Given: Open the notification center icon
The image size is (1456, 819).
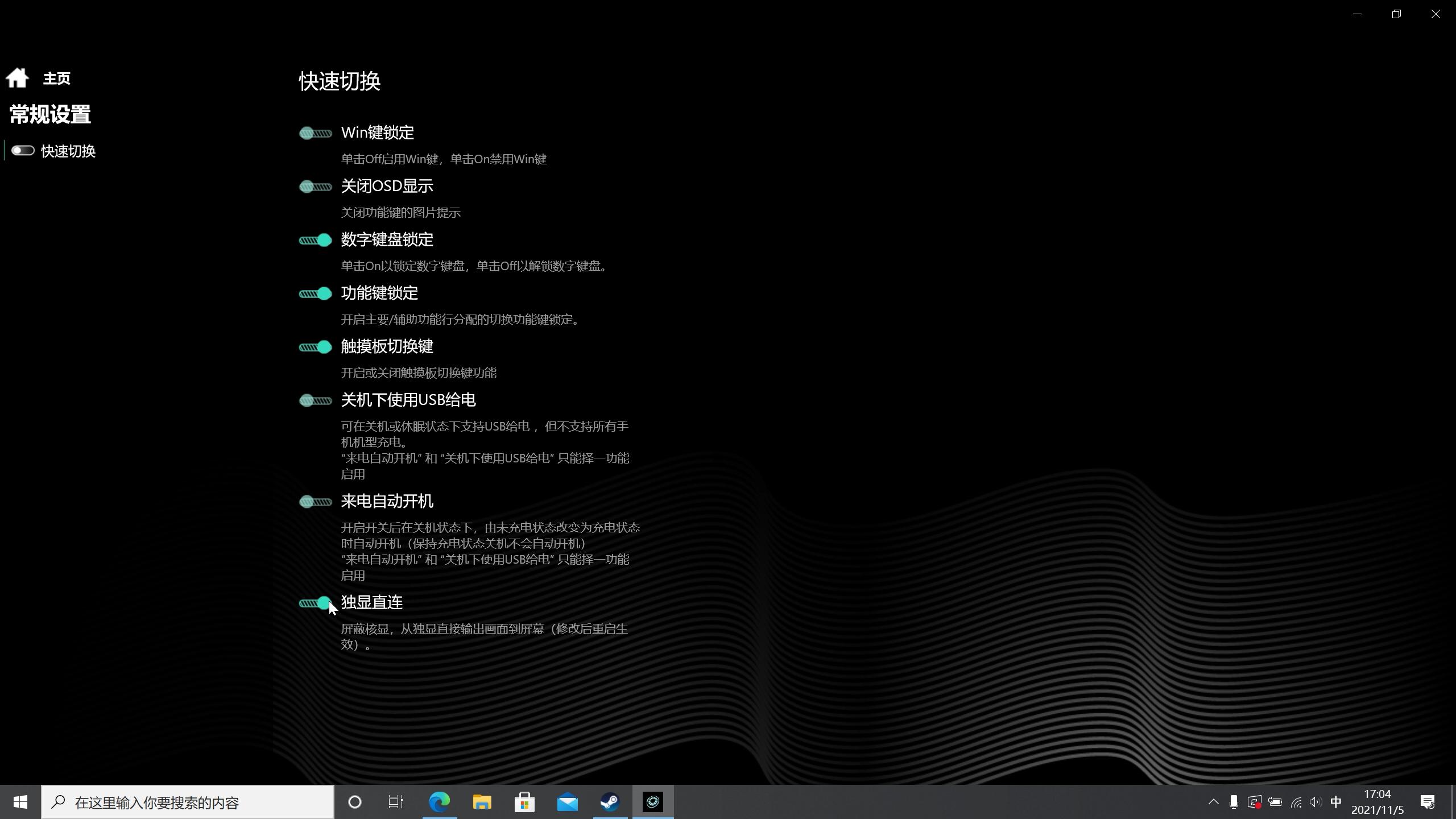Looking at the screenshot, I should (1428, 803).
